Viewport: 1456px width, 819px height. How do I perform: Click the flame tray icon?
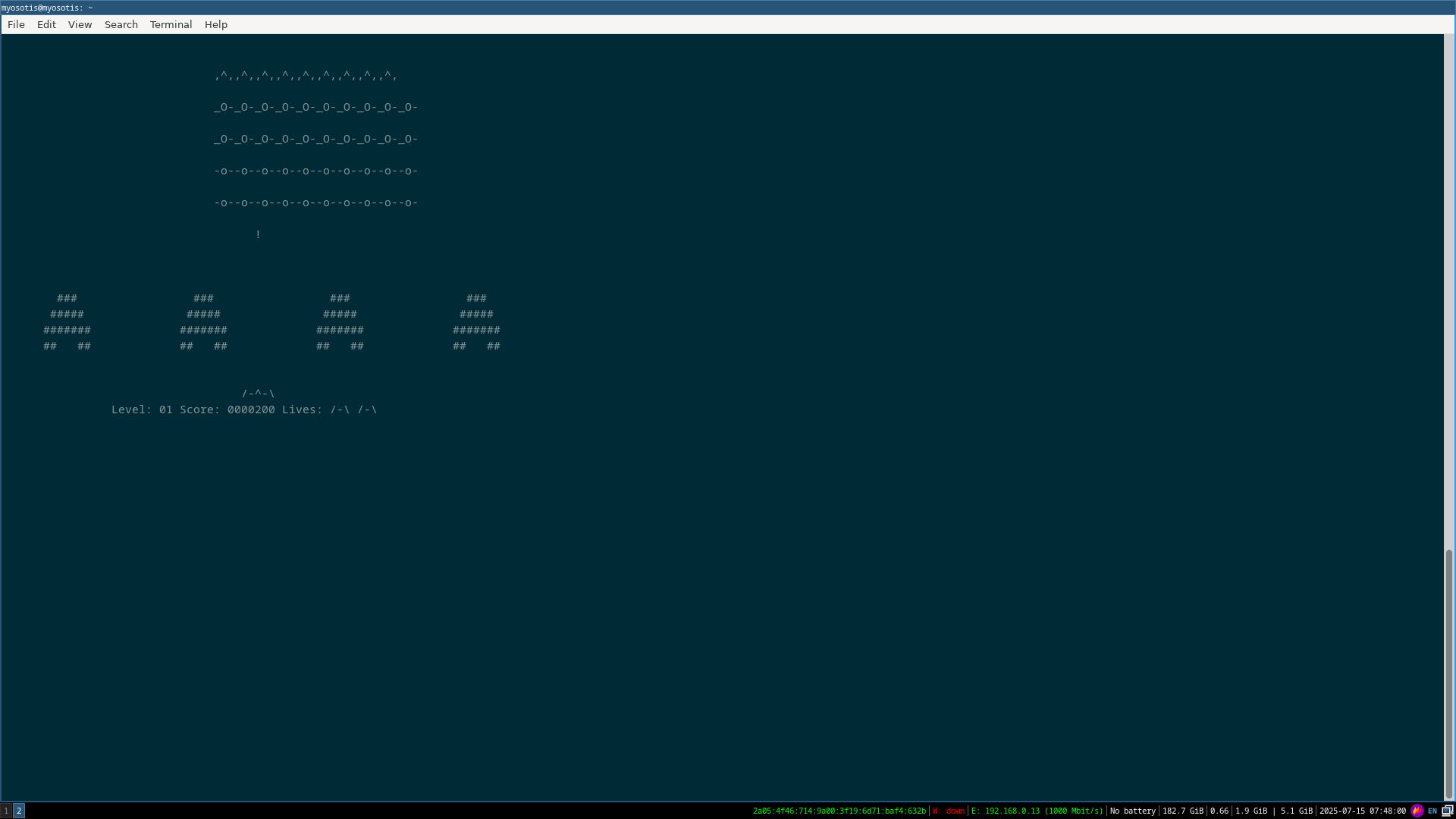point(1417,811)
